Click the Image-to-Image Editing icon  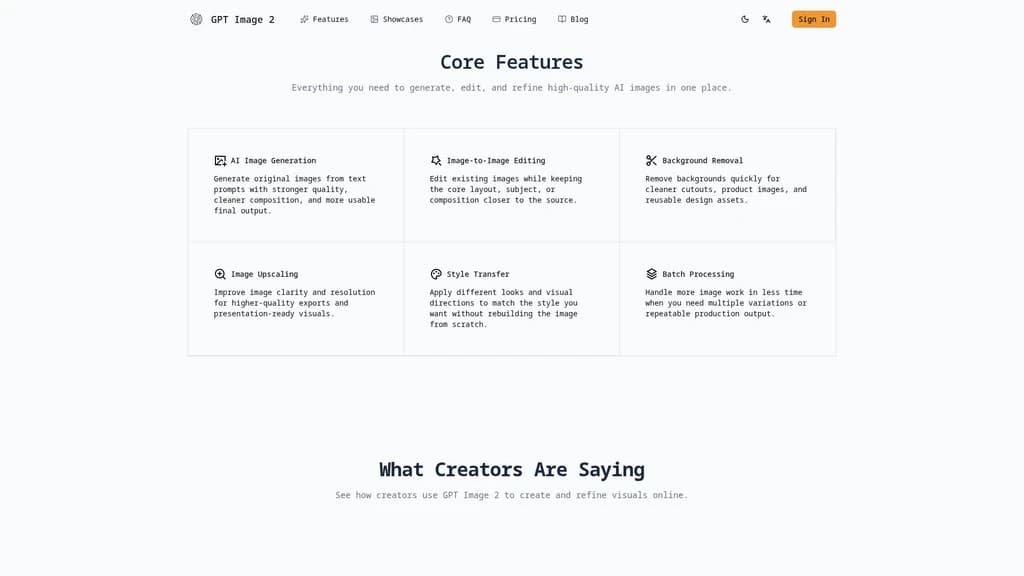click(x=436, y=161)
